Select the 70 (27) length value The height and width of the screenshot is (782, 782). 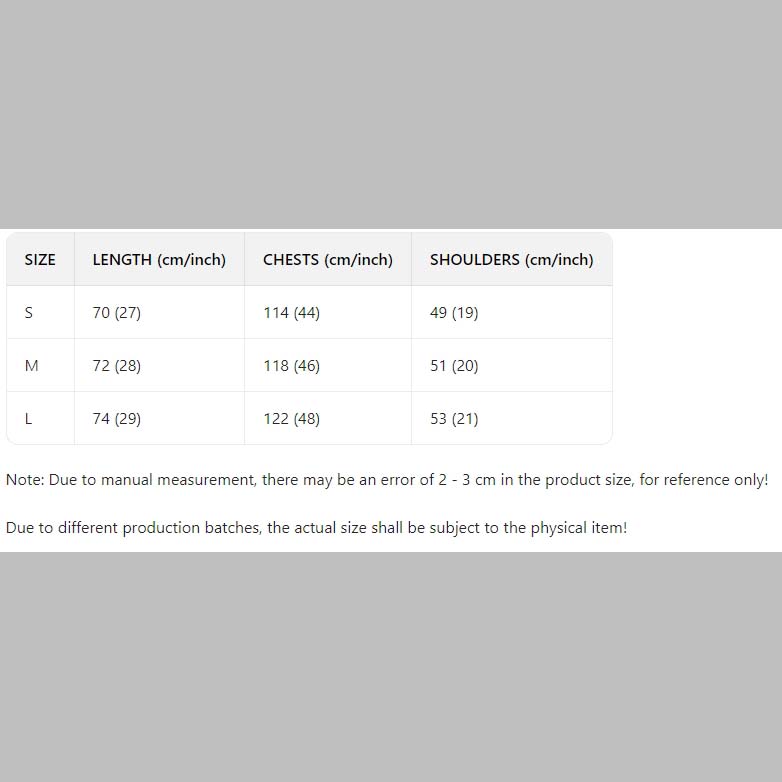(x=117, y=313)
